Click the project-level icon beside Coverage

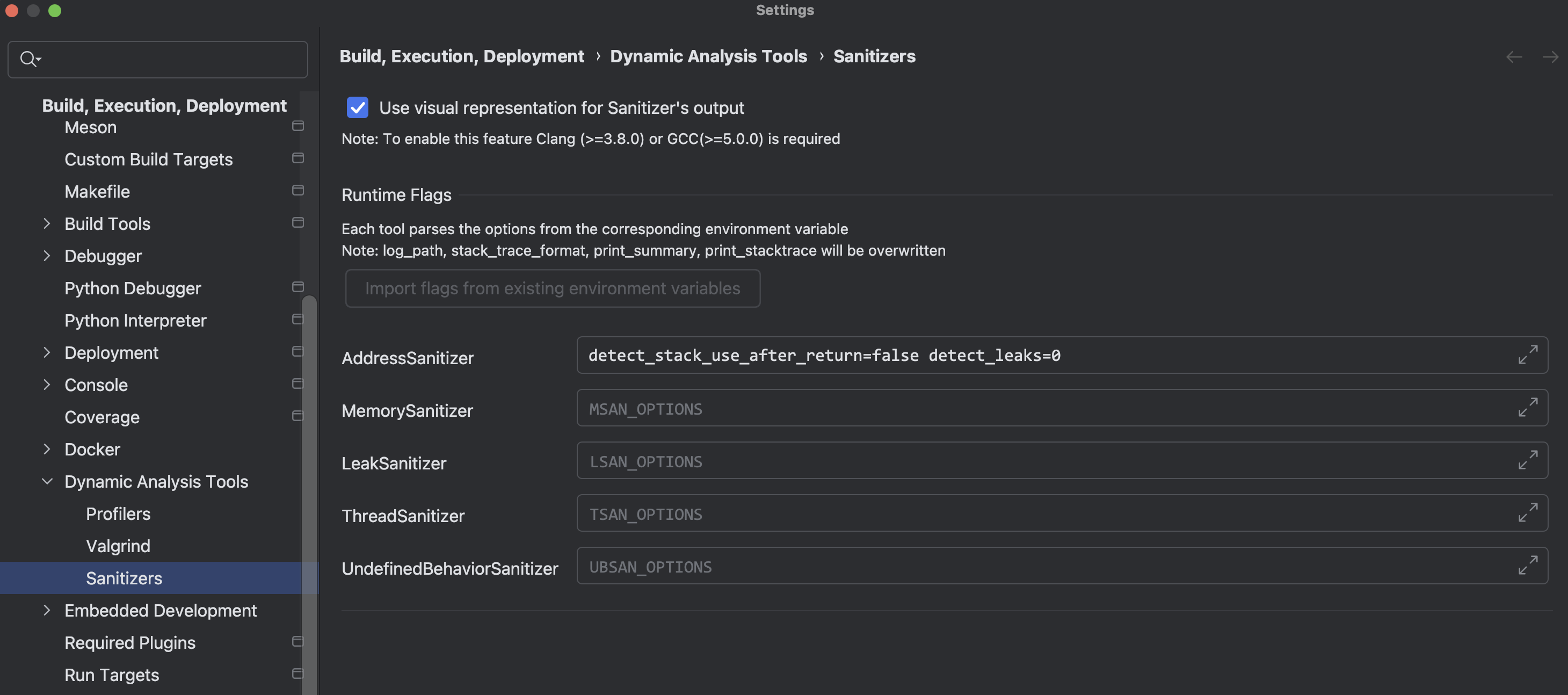pyautogui.click(x=297, y=416)
